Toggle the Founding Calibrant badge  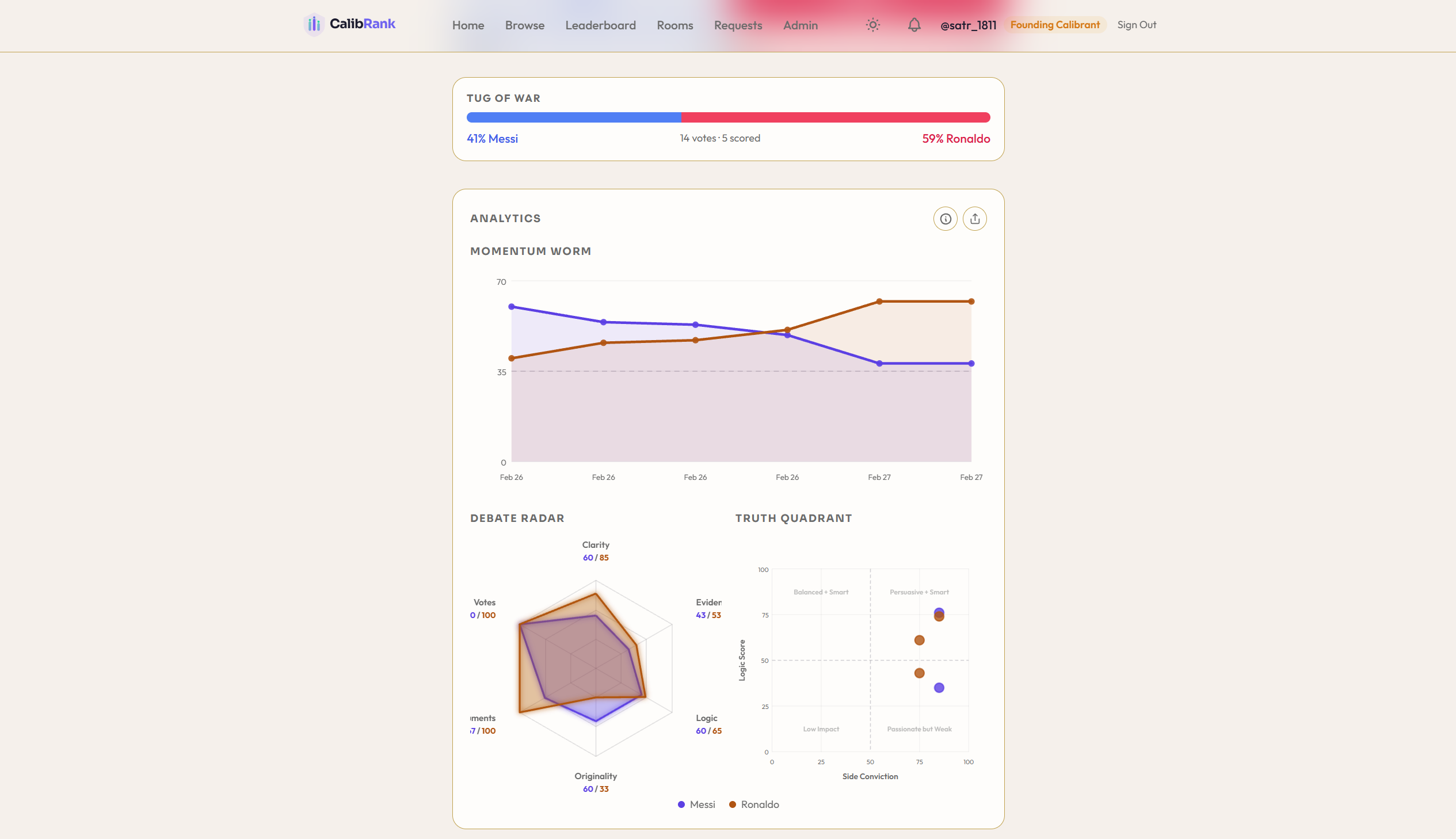tap(1055, 25)
